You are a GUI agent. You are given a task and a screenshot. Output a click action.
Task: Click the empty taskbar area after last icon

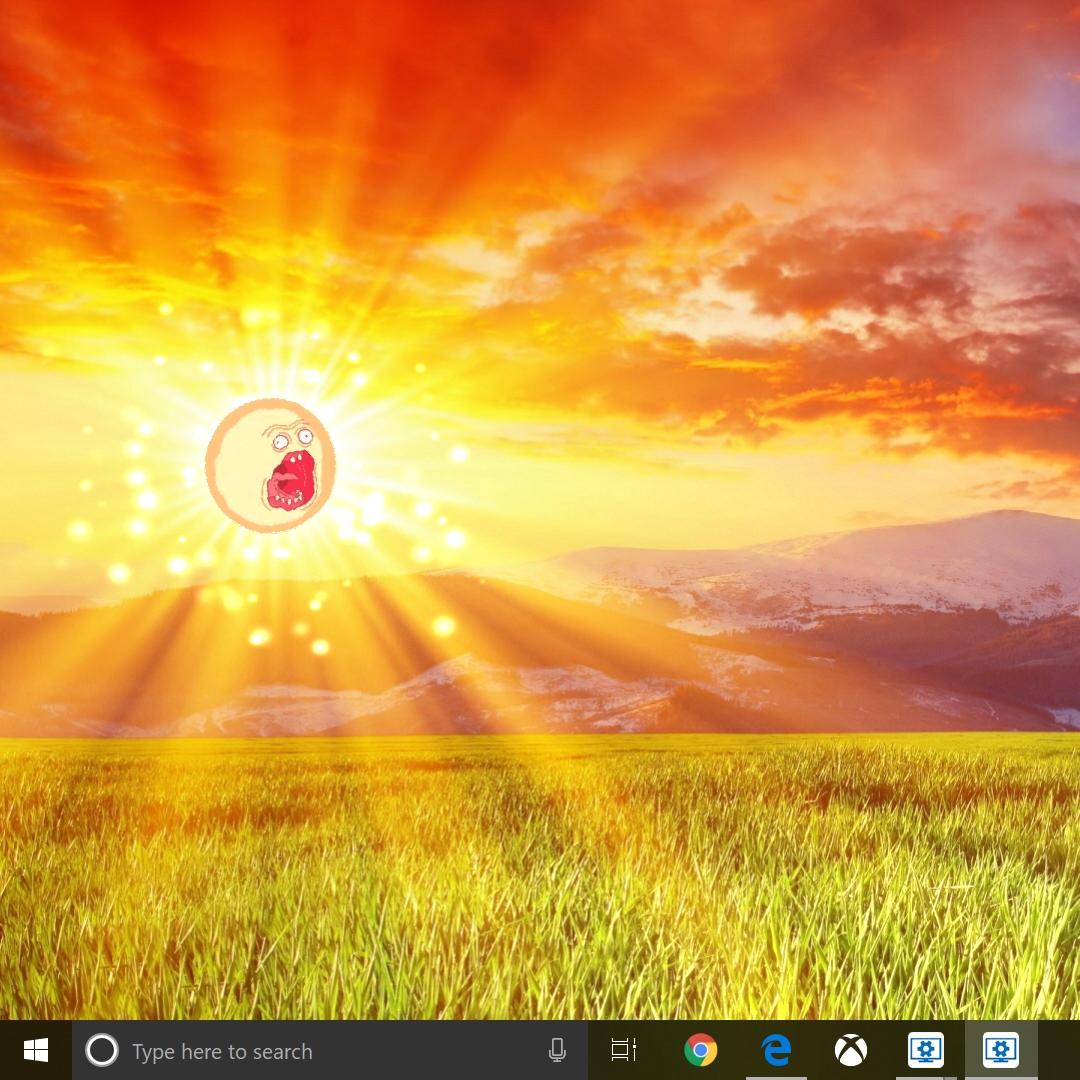point(1059,1050)
